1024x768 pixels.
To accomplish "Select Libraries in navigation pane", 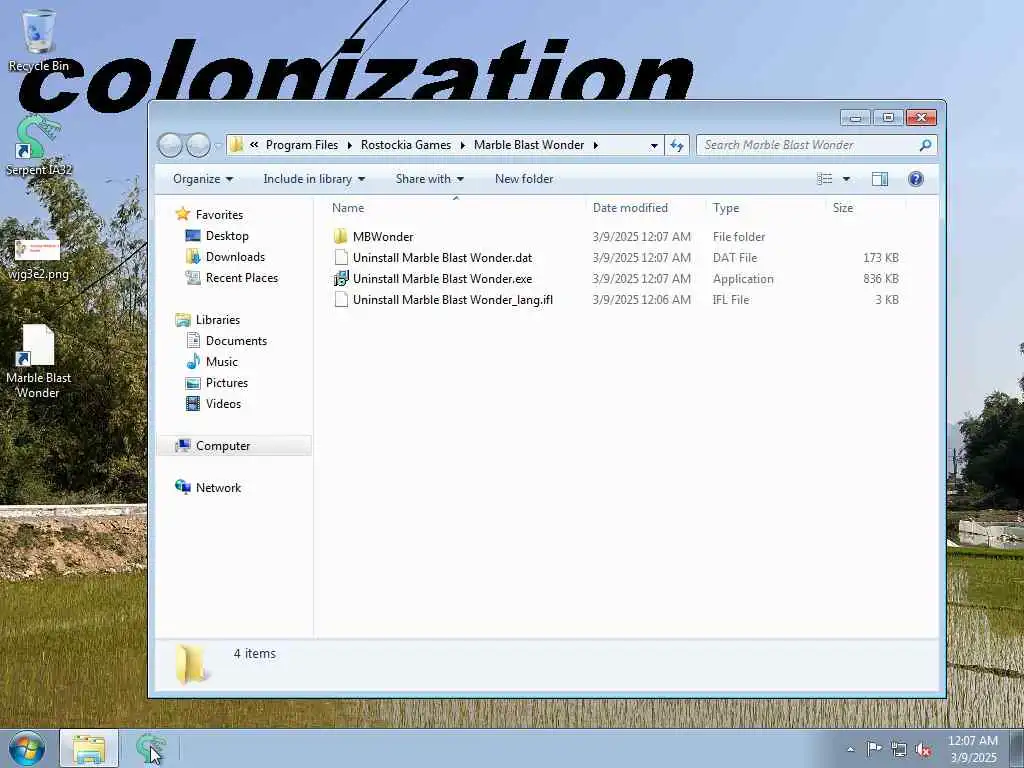I will (217, 319).
